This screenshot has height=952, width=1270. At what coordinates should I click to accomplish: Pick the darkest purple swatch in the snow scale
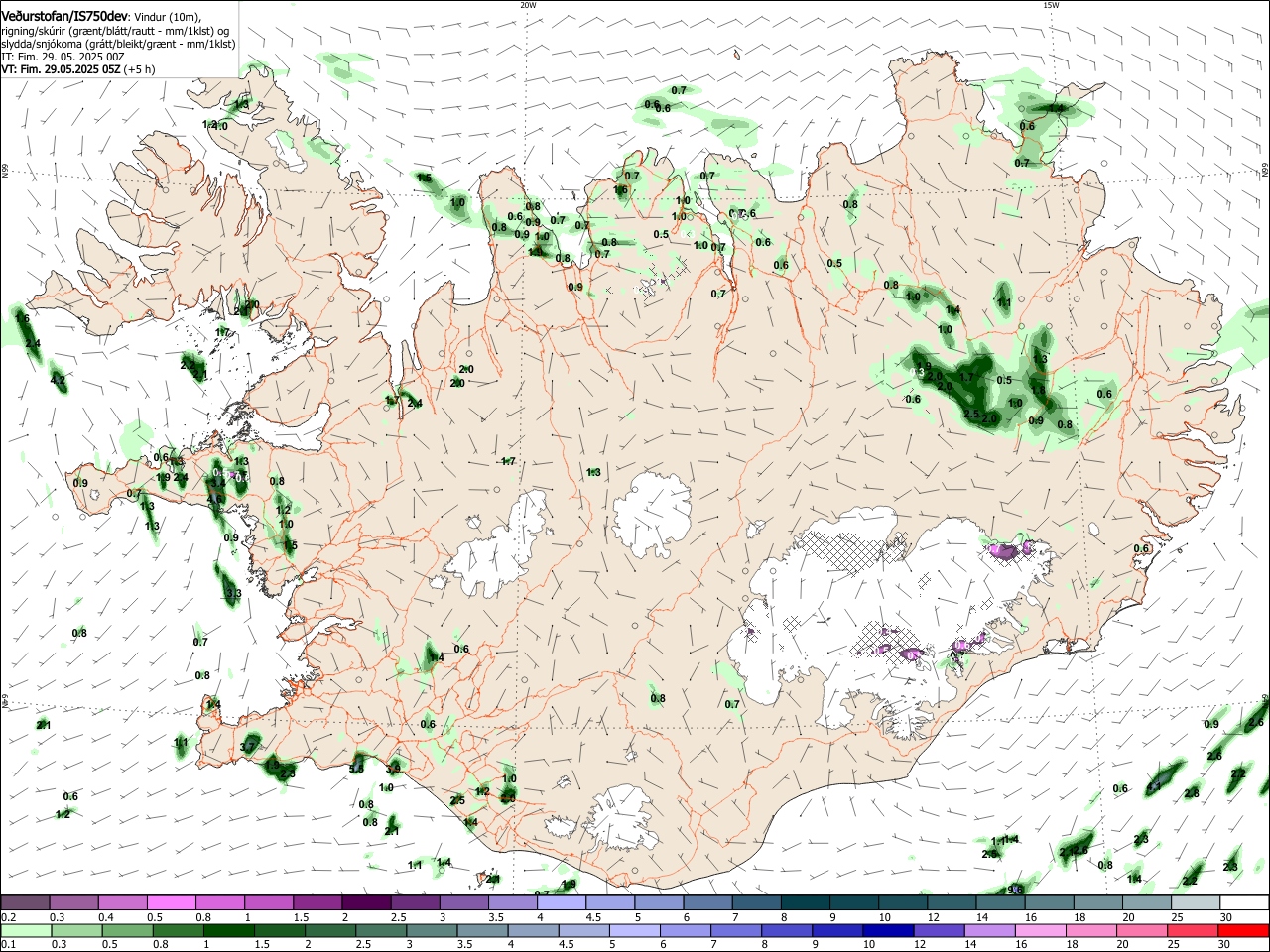365,902
